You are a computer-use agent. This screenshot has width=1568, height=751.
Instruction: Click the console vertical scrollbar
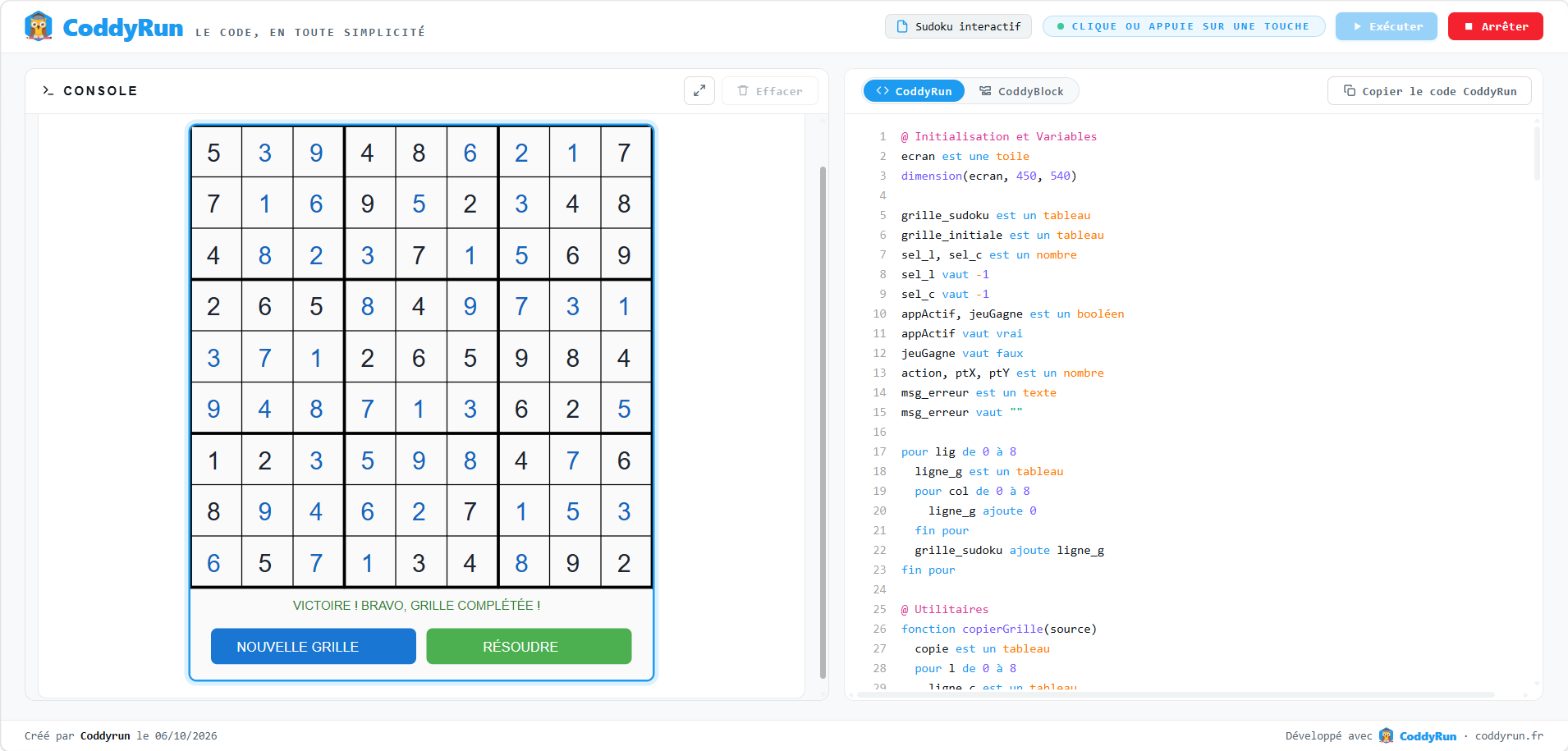click(x=823, y=422)
